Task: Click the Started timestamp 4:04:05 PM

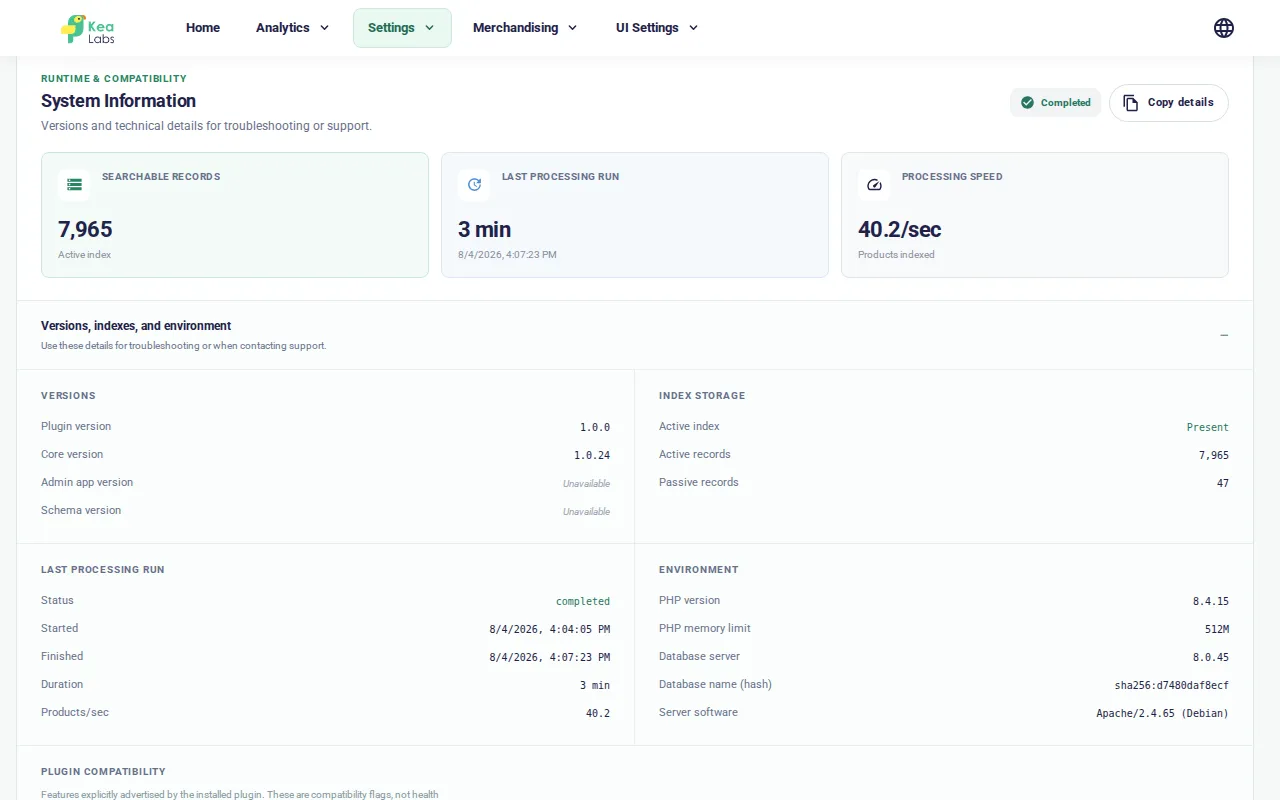Action: point(550,629)
